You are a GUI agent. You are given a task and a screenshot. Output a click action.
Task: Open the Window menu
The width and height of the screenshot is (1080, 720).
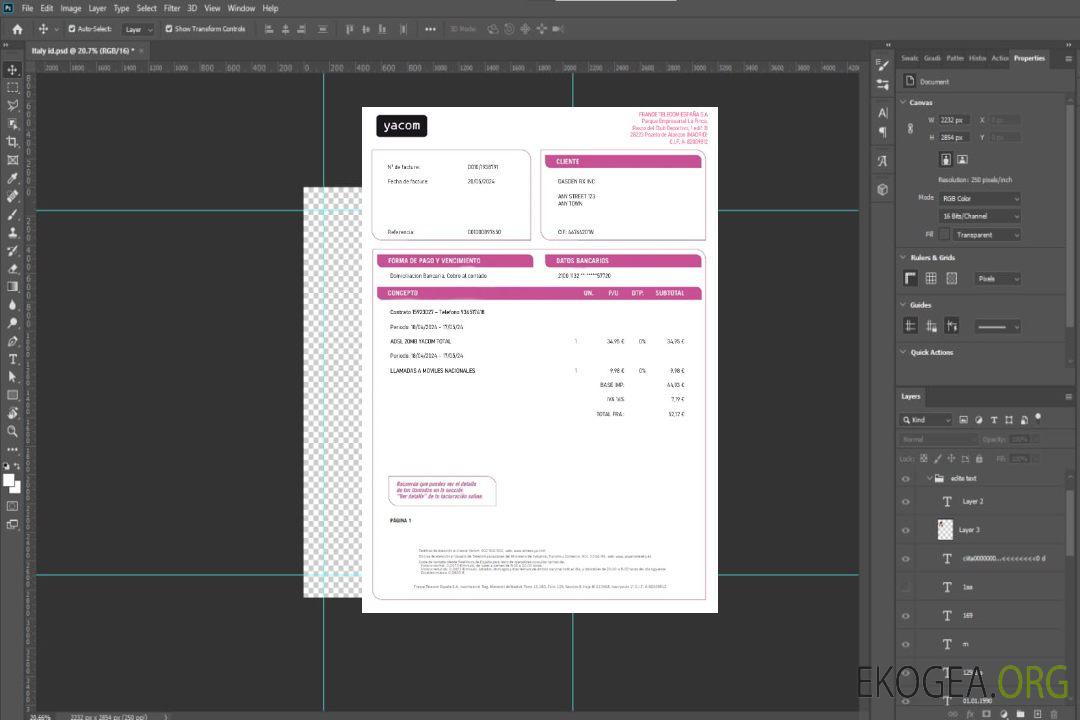click(x=241, y=8)
